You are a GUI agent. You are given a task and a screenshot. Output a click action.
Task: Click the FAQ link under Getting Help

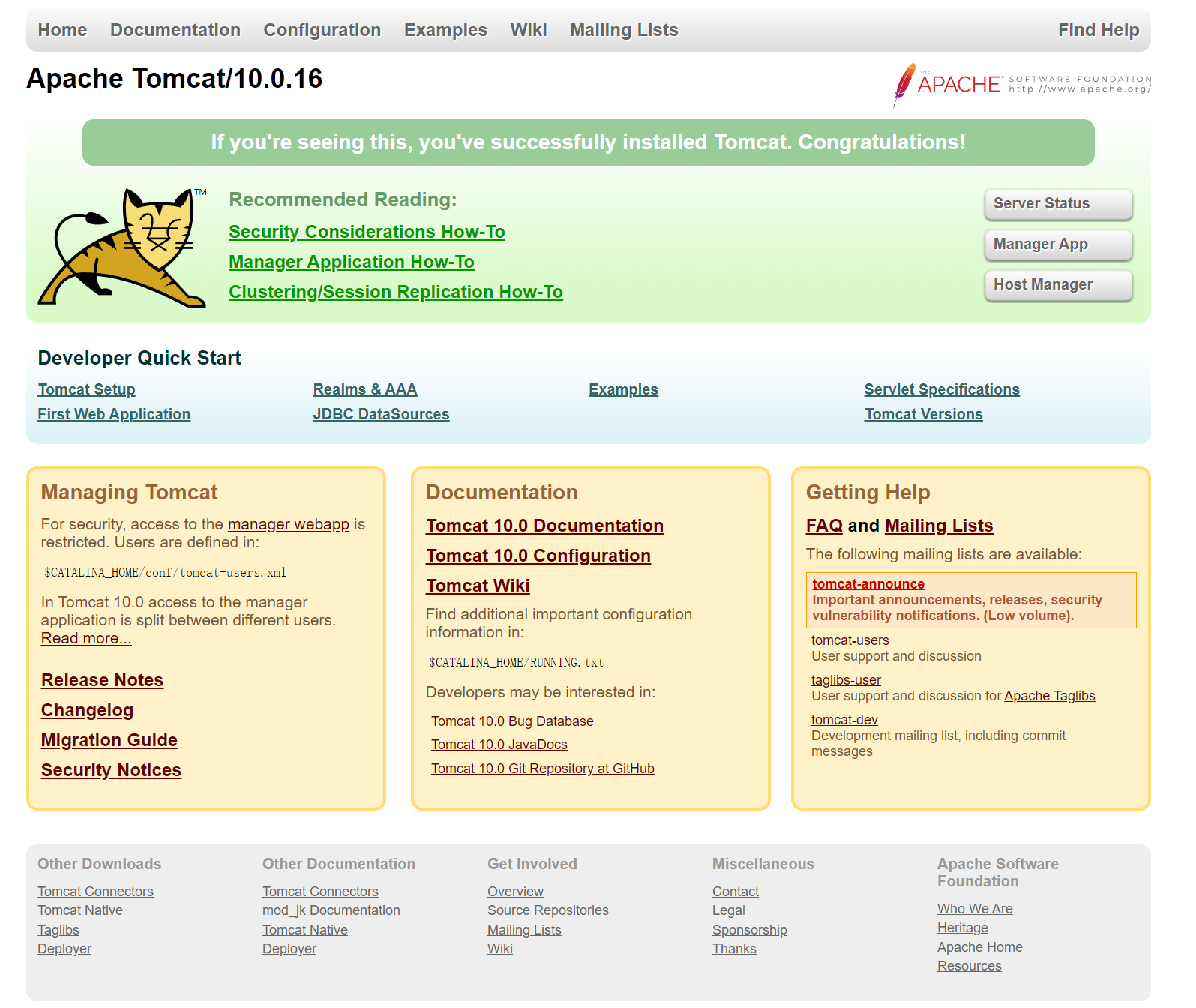pos(825,526)
